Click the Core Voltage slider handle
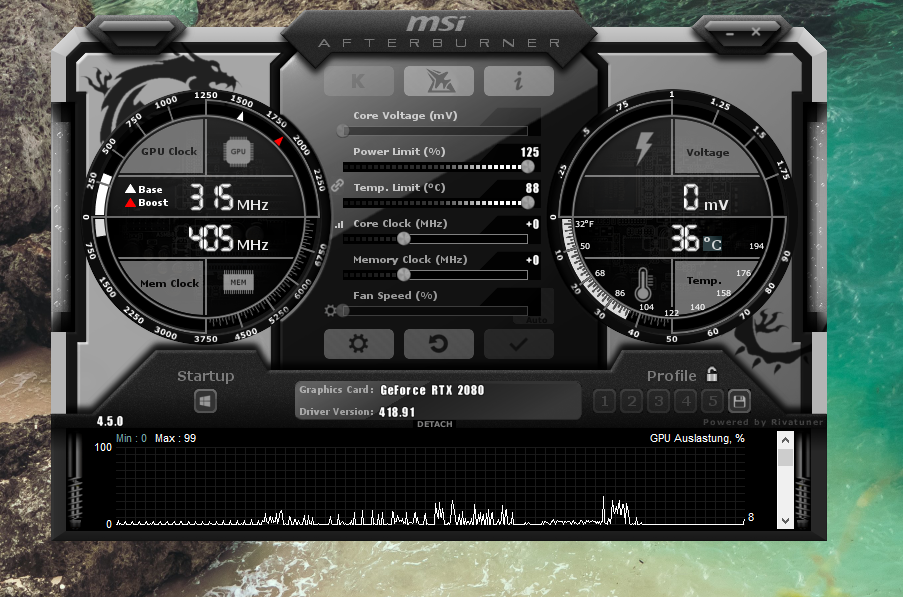The height and width of the screenshot is (597, 903). pyautogui.click(x=343, y=131)
